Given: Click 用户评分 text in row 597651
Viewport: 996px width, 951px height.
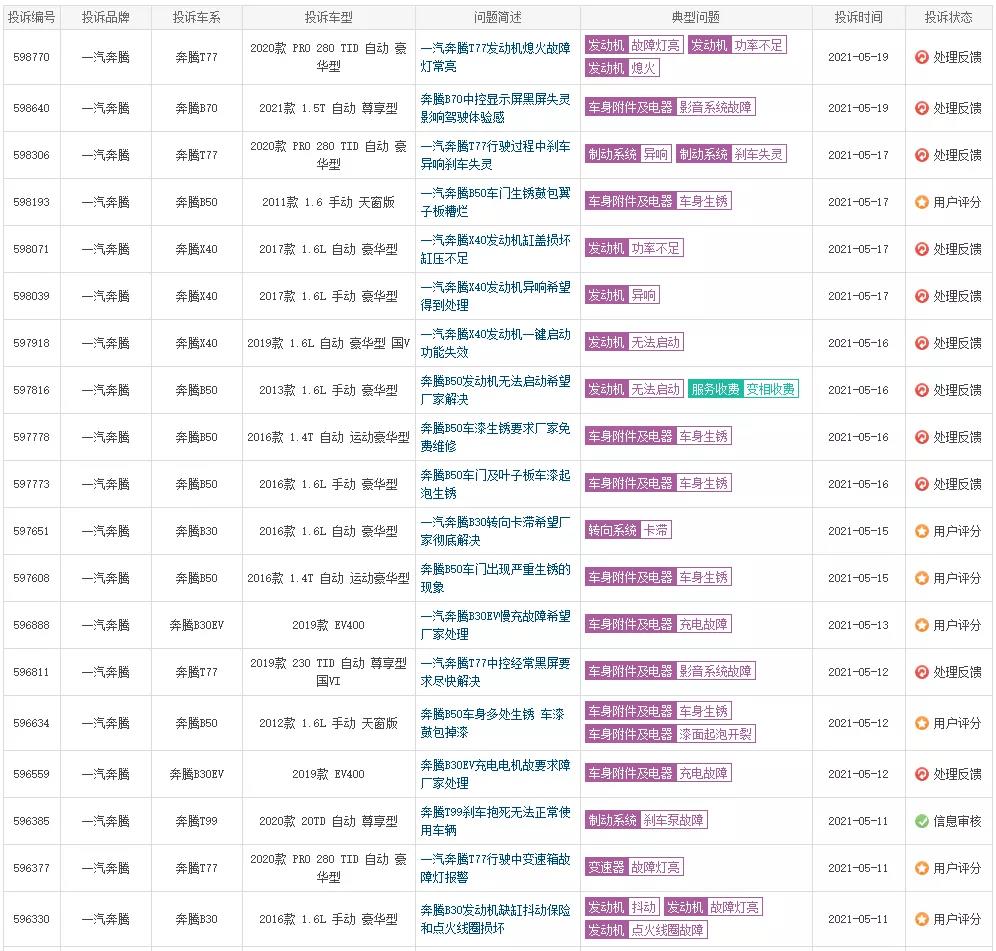Looking at the screenshot, I should 957,531.
